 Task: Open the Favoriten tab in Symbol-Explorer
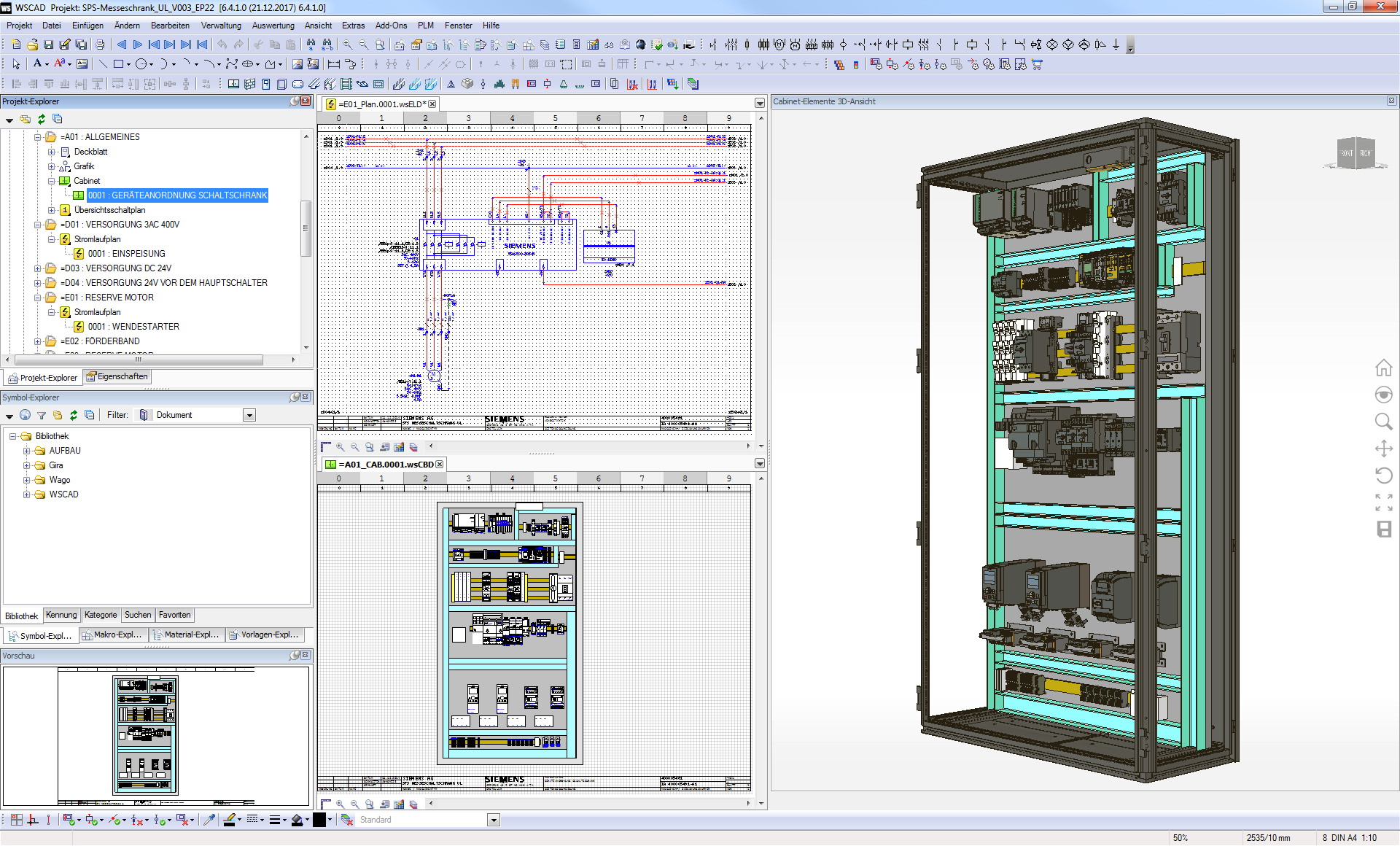coord(175,616)
